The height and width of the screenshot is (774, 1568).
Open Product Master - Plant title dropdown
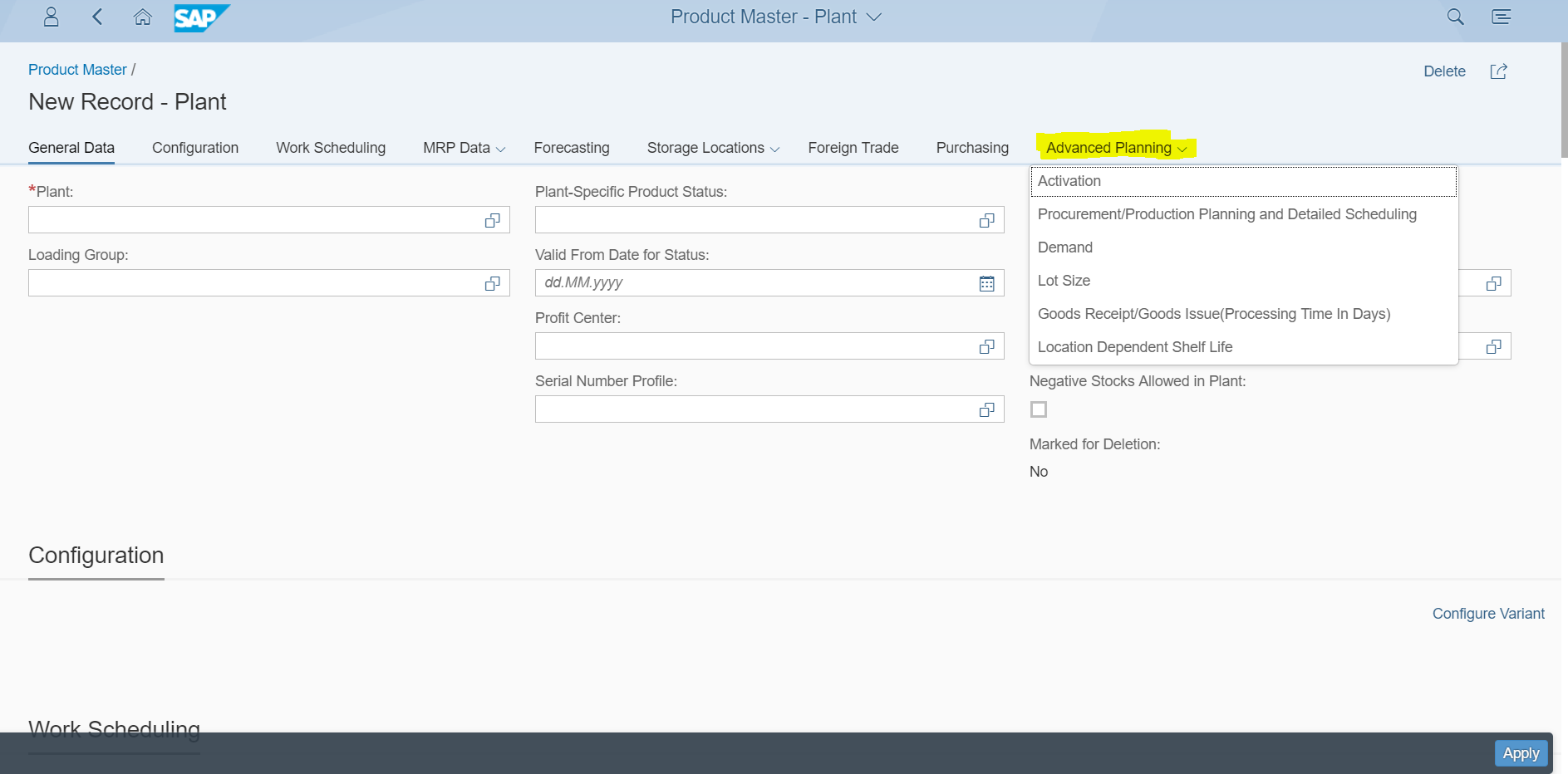[873, 17]
